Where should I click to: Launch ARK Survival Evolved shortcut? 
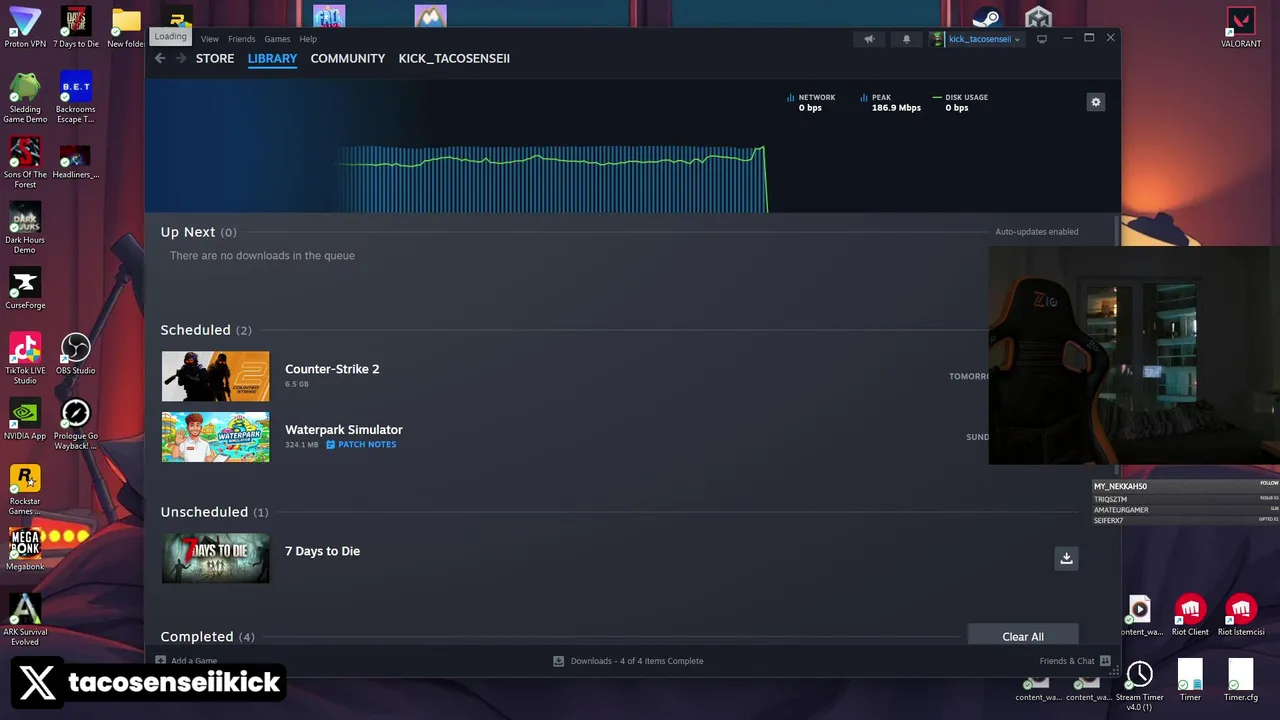coord(25,619)
